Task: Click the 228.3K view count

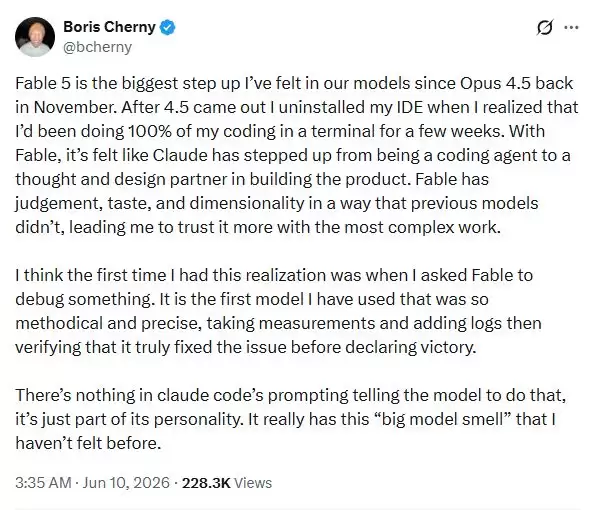Action: click(206, 483)
